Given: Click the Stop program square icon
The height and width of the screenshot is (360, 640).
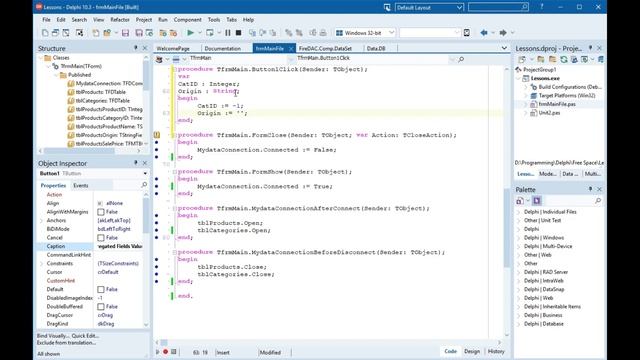Looking at the screenshot, I should coord(238,33).
